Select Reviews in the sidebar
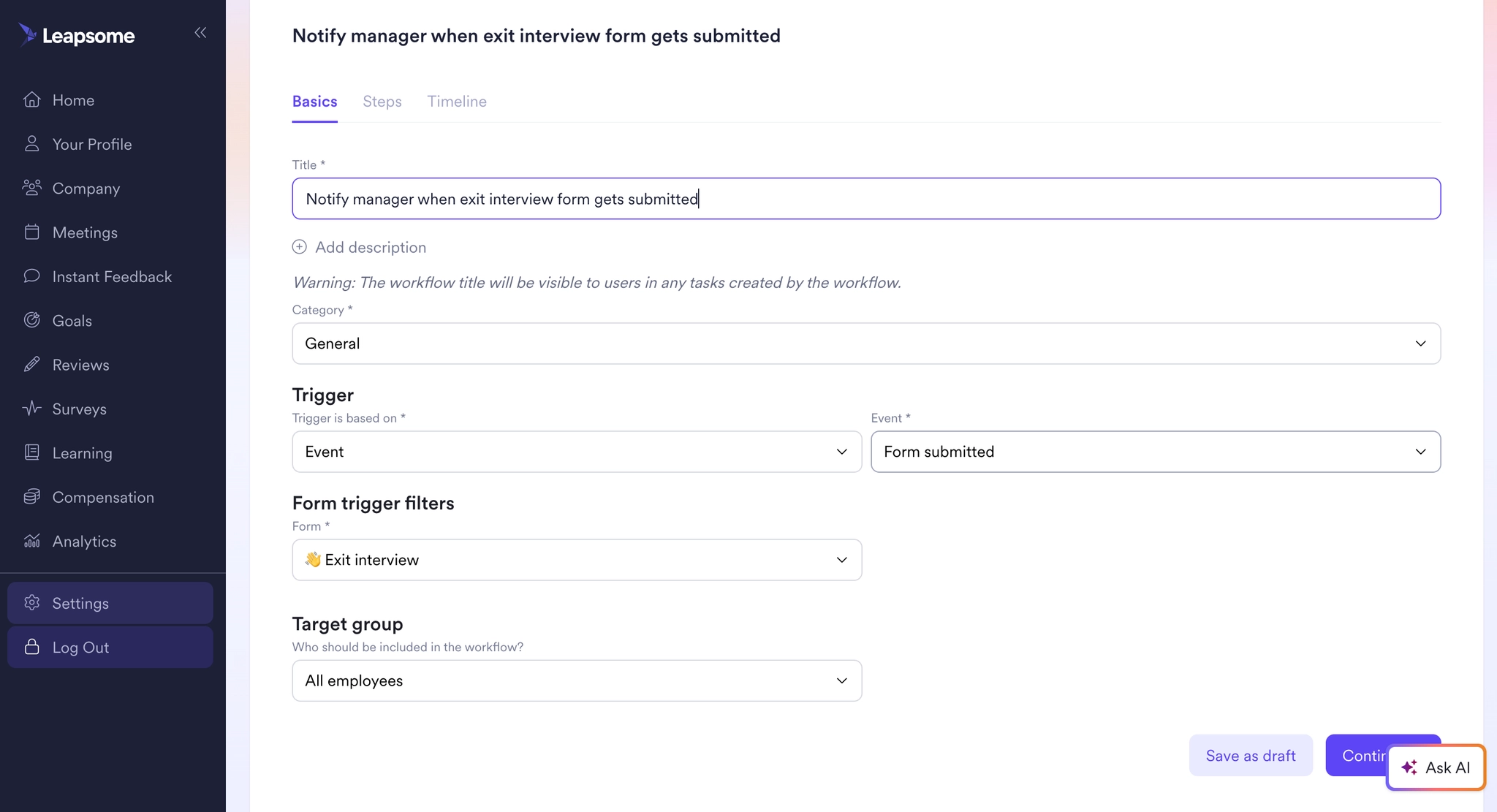This screenshot has height=812, width=1497. 80,365
